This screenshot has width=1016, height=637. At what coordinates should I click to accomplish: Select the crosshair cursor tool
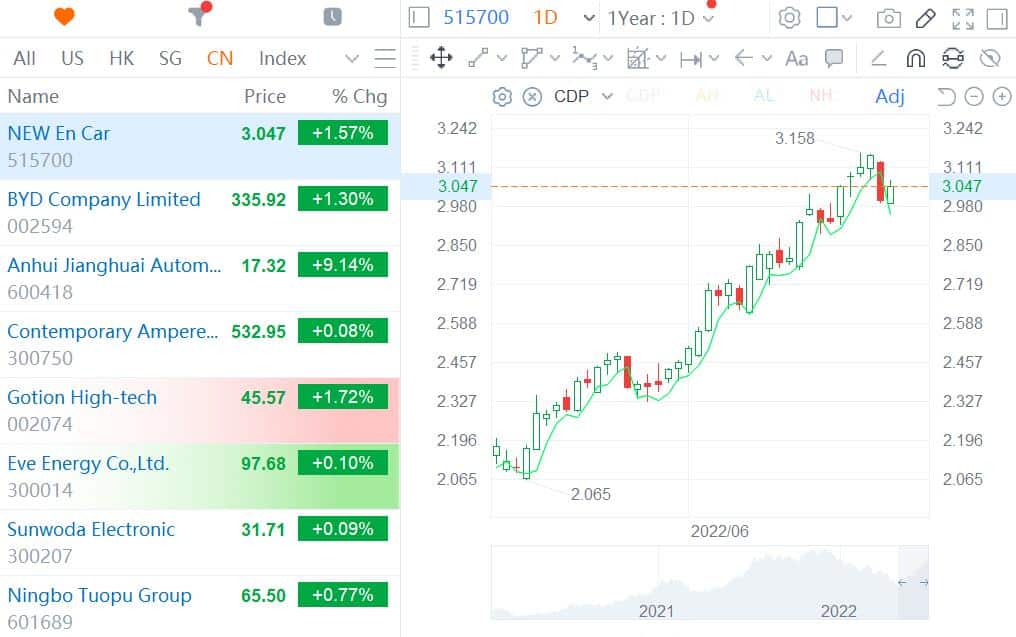(x=440, y=58)
